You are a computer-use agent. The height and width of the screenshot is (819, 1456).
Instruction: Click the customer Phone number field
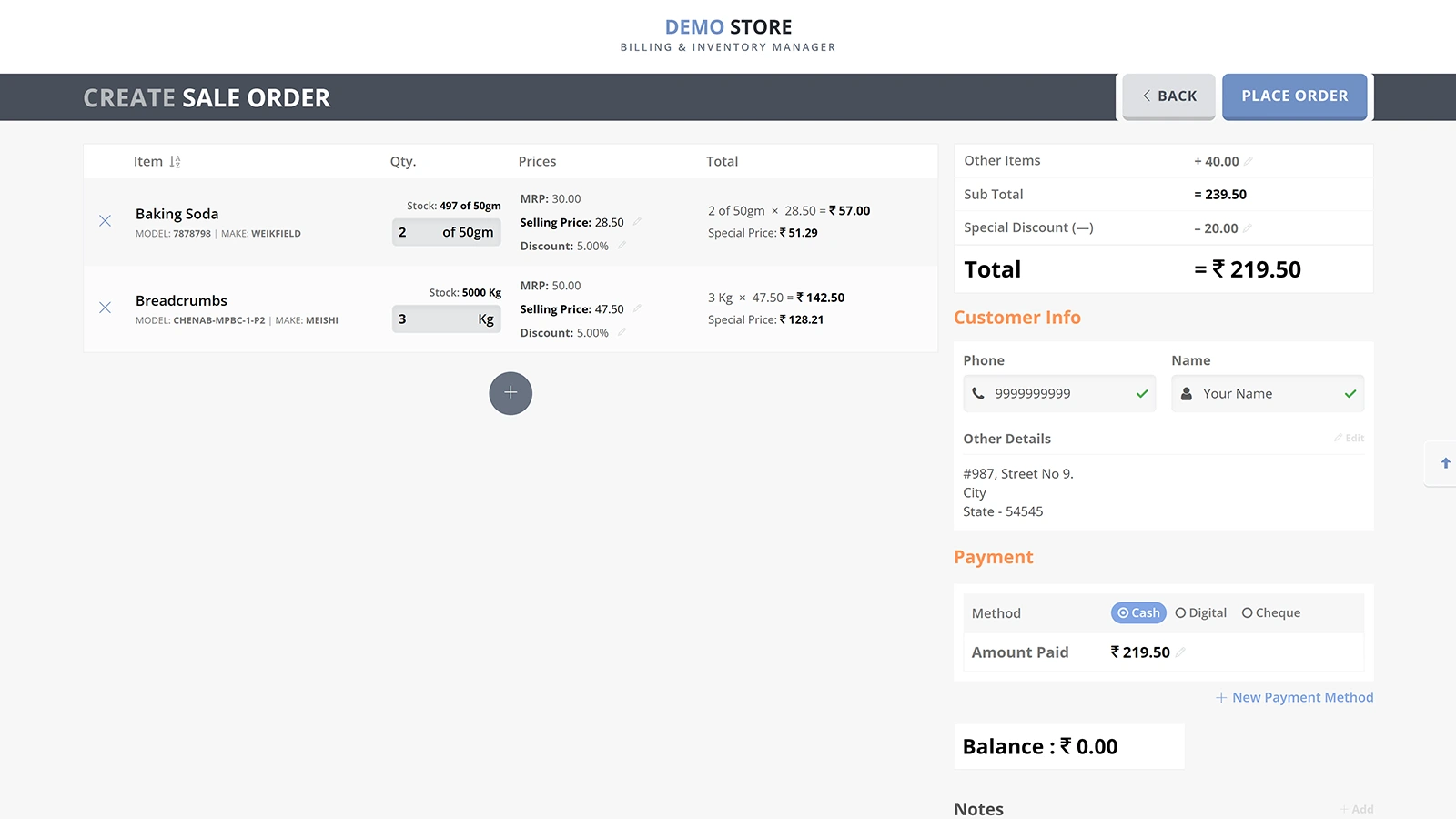[1059, 394]
